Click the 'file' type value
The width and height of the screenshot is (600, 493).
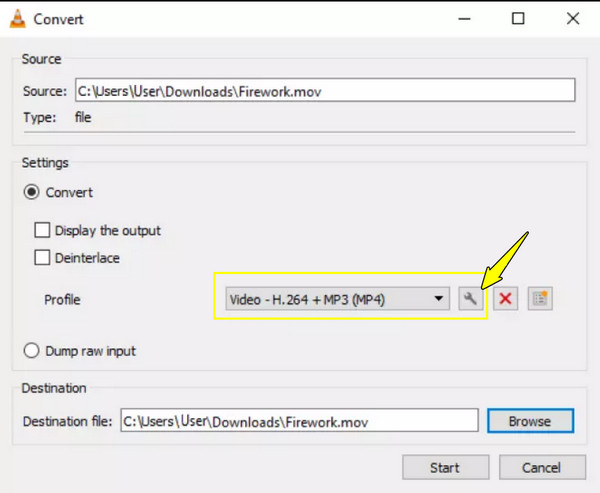[83, 117]
